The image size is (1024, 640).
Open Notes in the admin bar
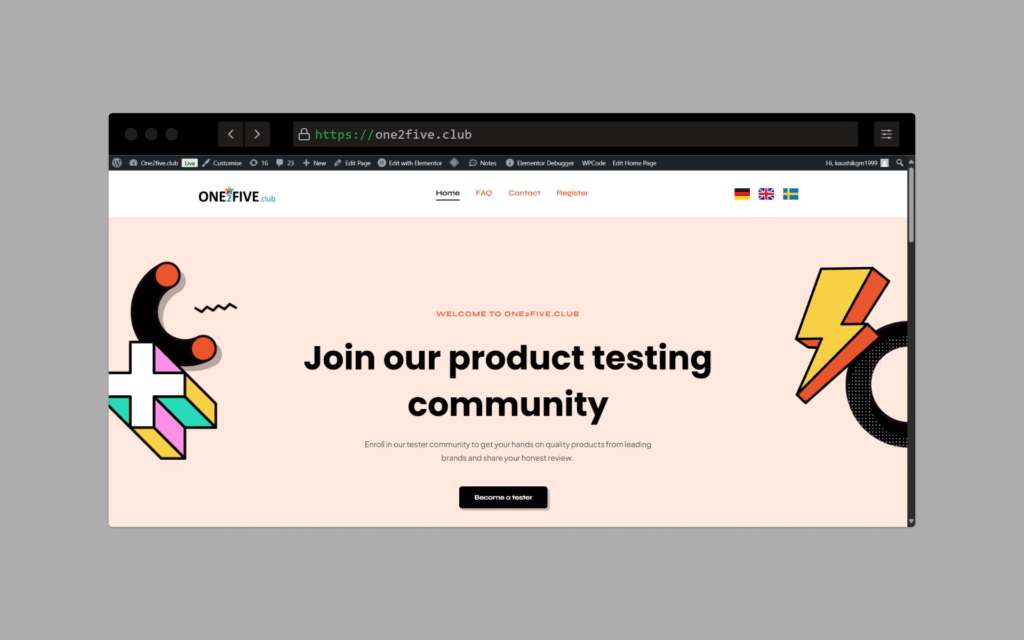click(x=483, y=163)
